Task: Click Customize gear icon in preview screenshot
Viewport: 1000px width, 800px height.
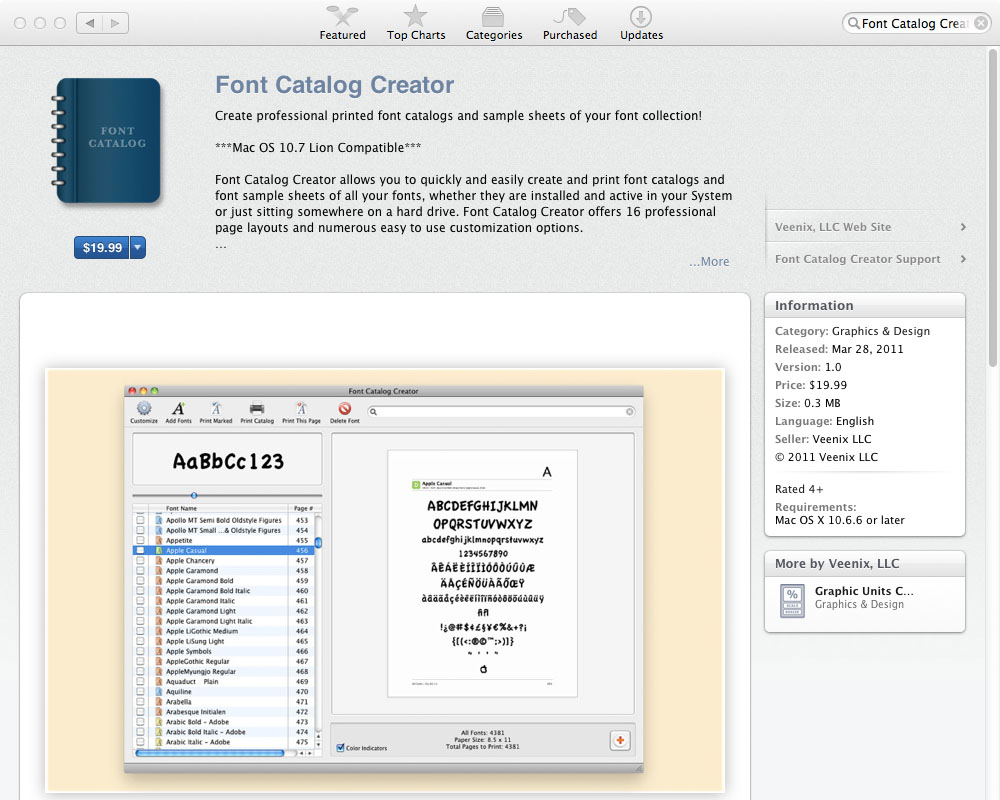Action: point(144,411)
